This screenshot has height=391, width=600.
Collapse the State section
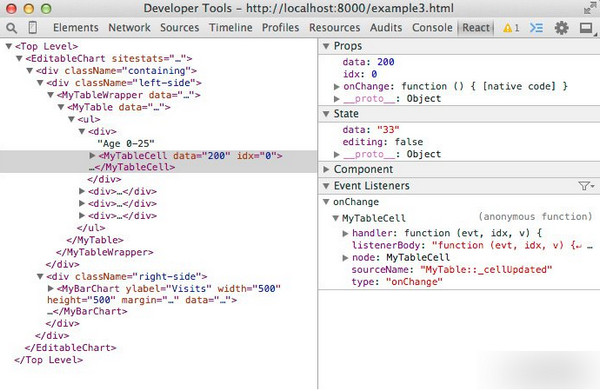pyautogui.click(x=326, y=114)
